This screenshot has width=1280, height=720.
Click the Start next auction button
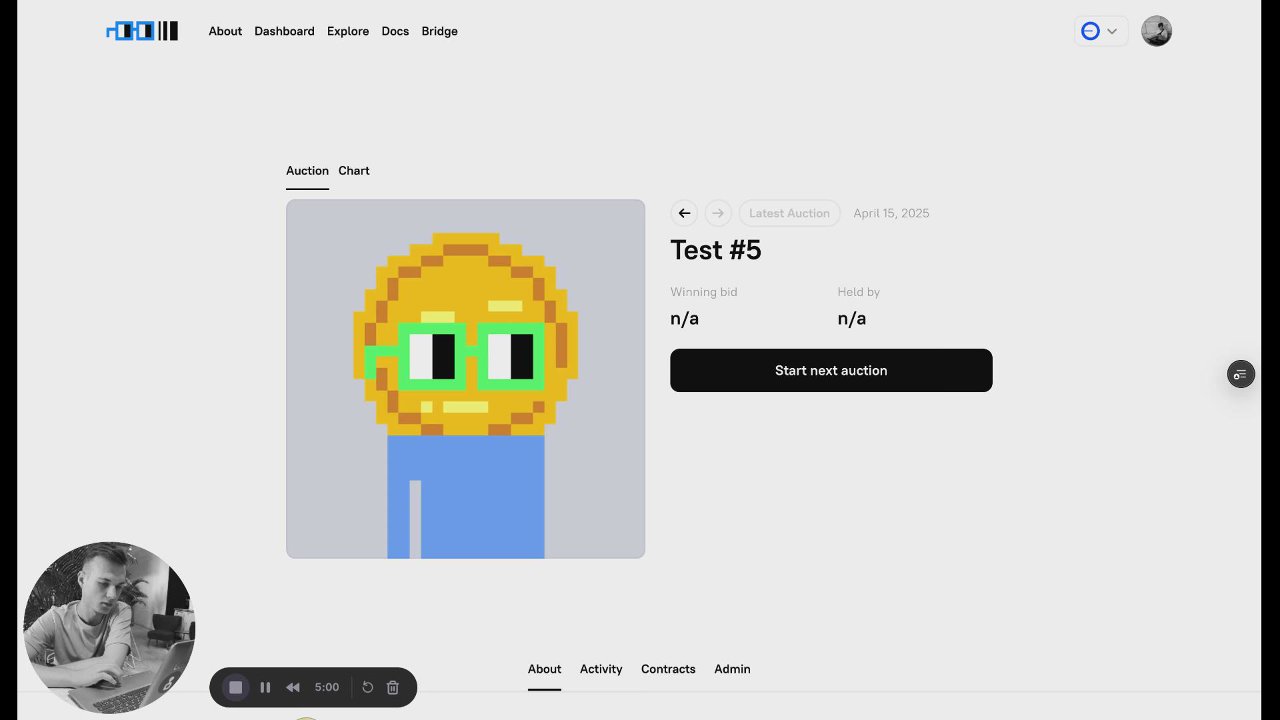(831, 370)
